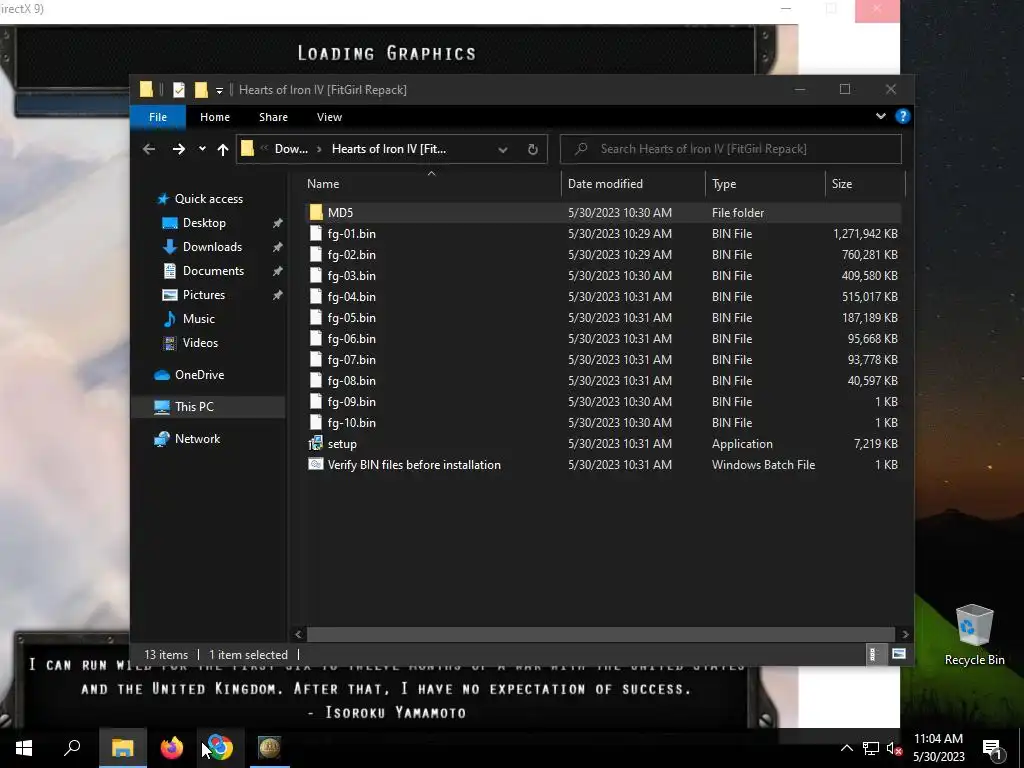Image resolution: width=1024 pixels, height=768 pixels.
Task: Switch to details view layout icon
Action: pyautogui.click(x=872, y=654)
